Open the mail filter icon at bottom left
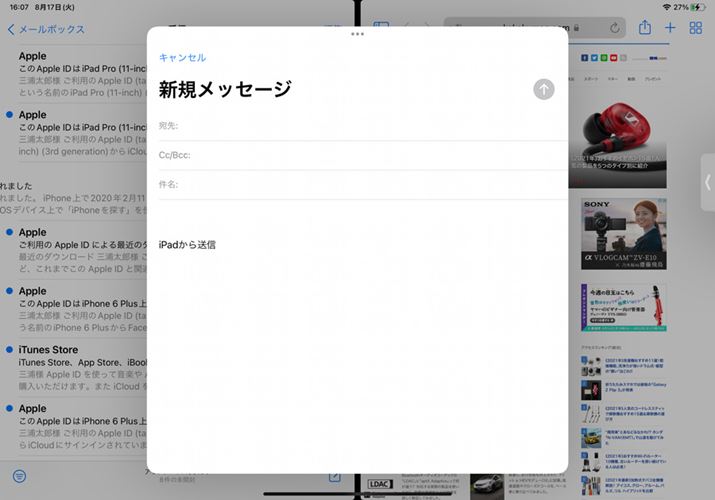 click(x=18, y=476)
